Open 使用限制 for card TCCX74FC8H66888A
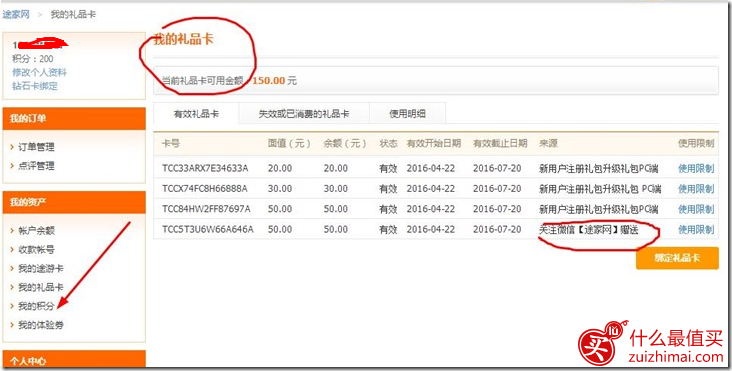732x371 pixels. (x=696, y=189)
